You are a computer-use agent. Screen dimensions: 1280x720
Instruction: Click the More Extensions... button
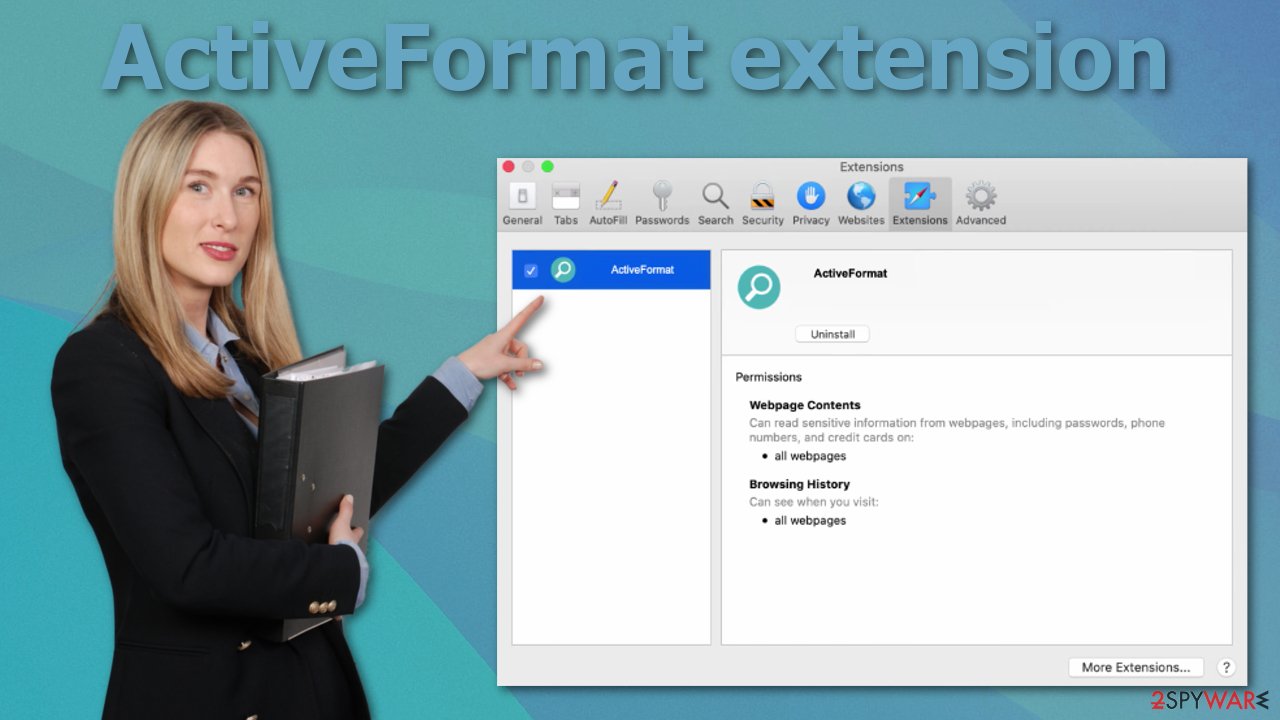point(1136,667)
